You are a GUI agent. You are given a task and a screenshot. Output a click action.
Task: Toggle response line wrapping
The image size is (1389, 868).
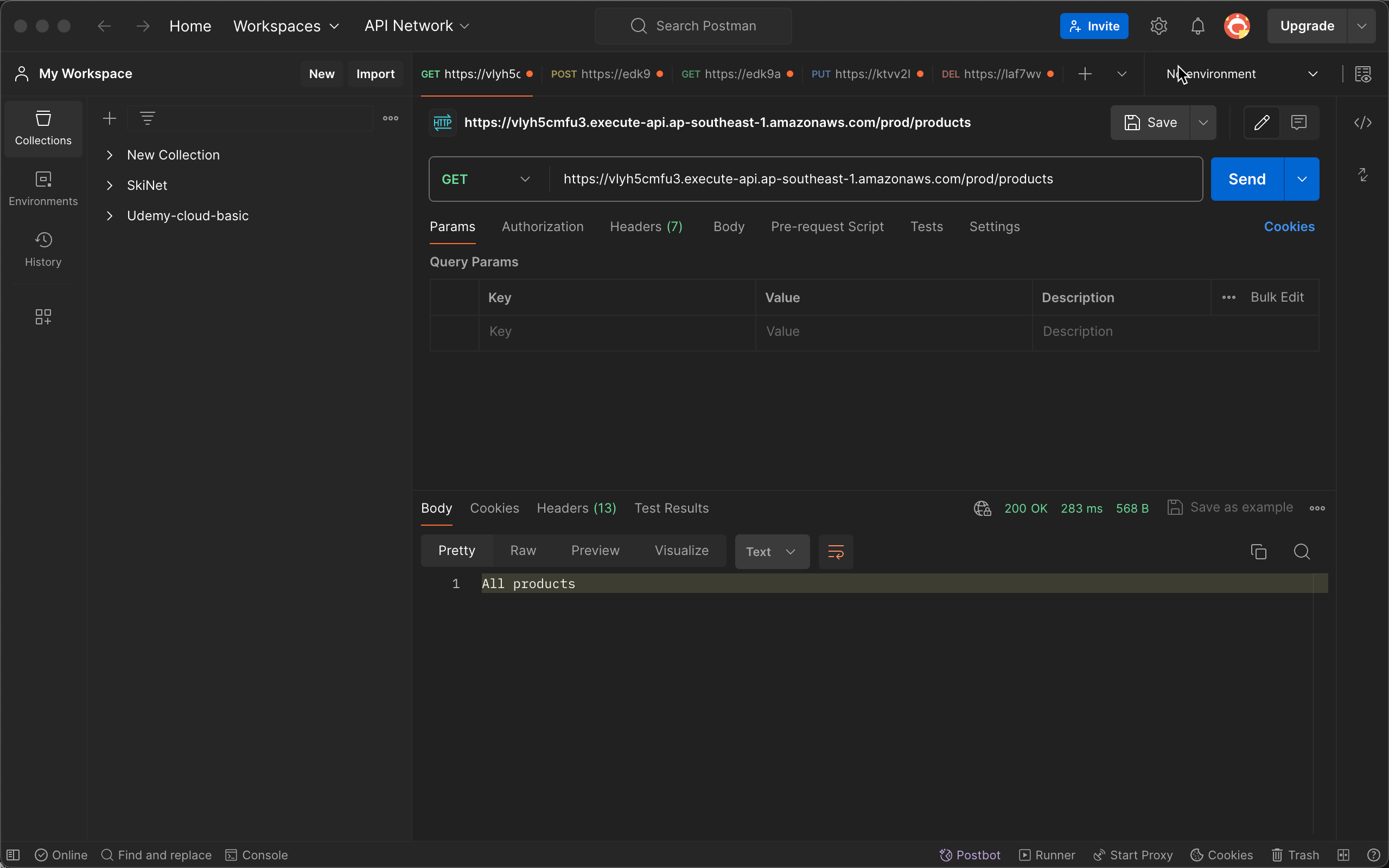pos(836,552)
